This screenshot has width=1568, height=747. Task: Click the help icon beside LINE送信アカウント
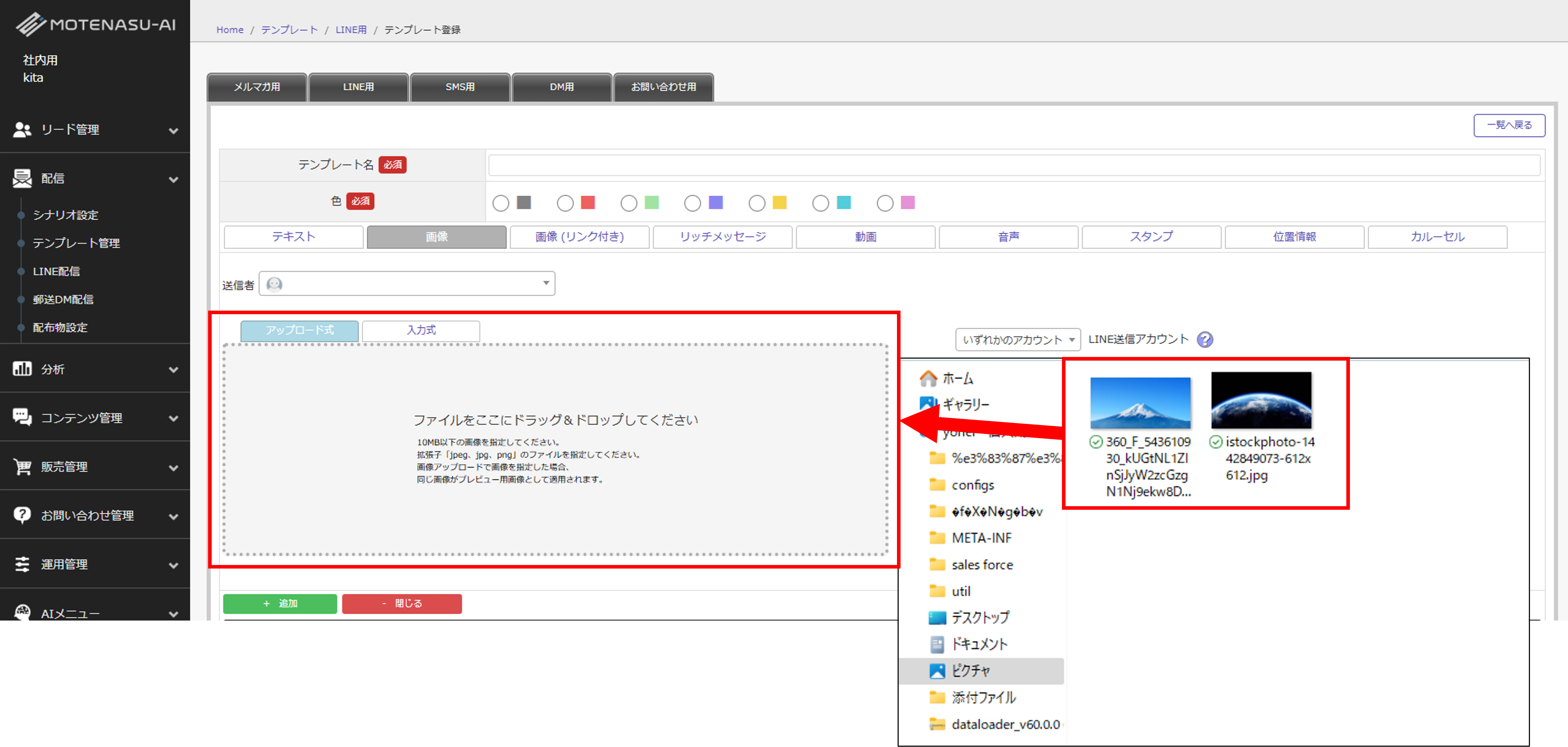tap(1205, 339)
